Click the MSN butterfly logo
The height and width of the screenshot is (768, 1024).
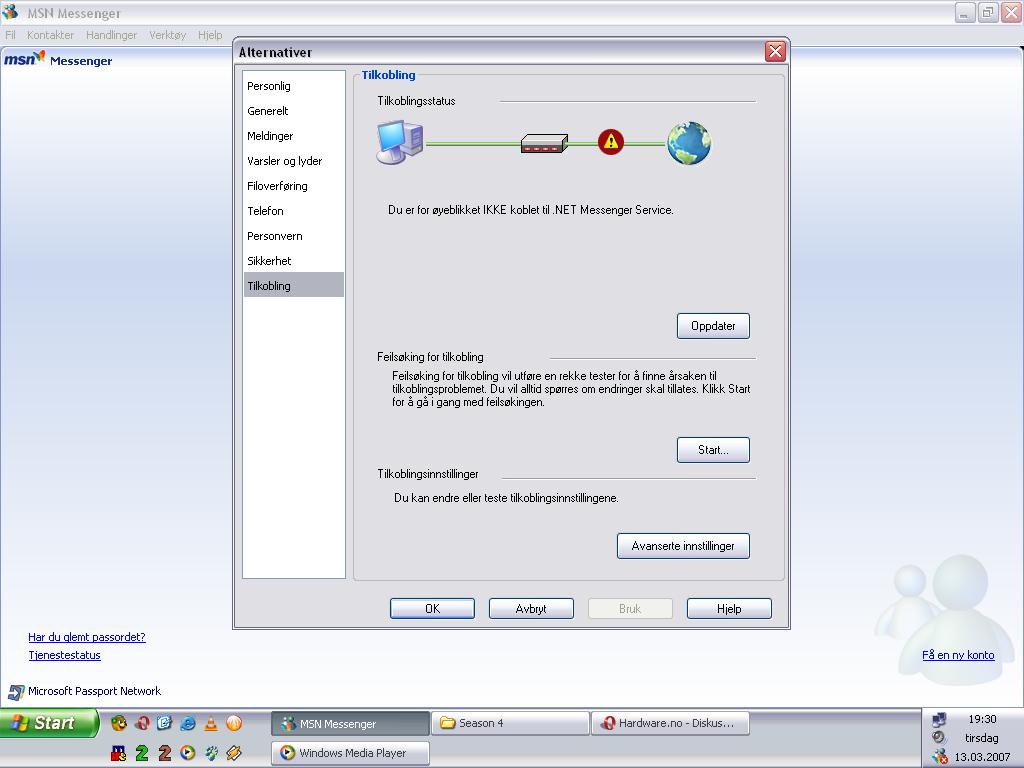coord(25,59)
